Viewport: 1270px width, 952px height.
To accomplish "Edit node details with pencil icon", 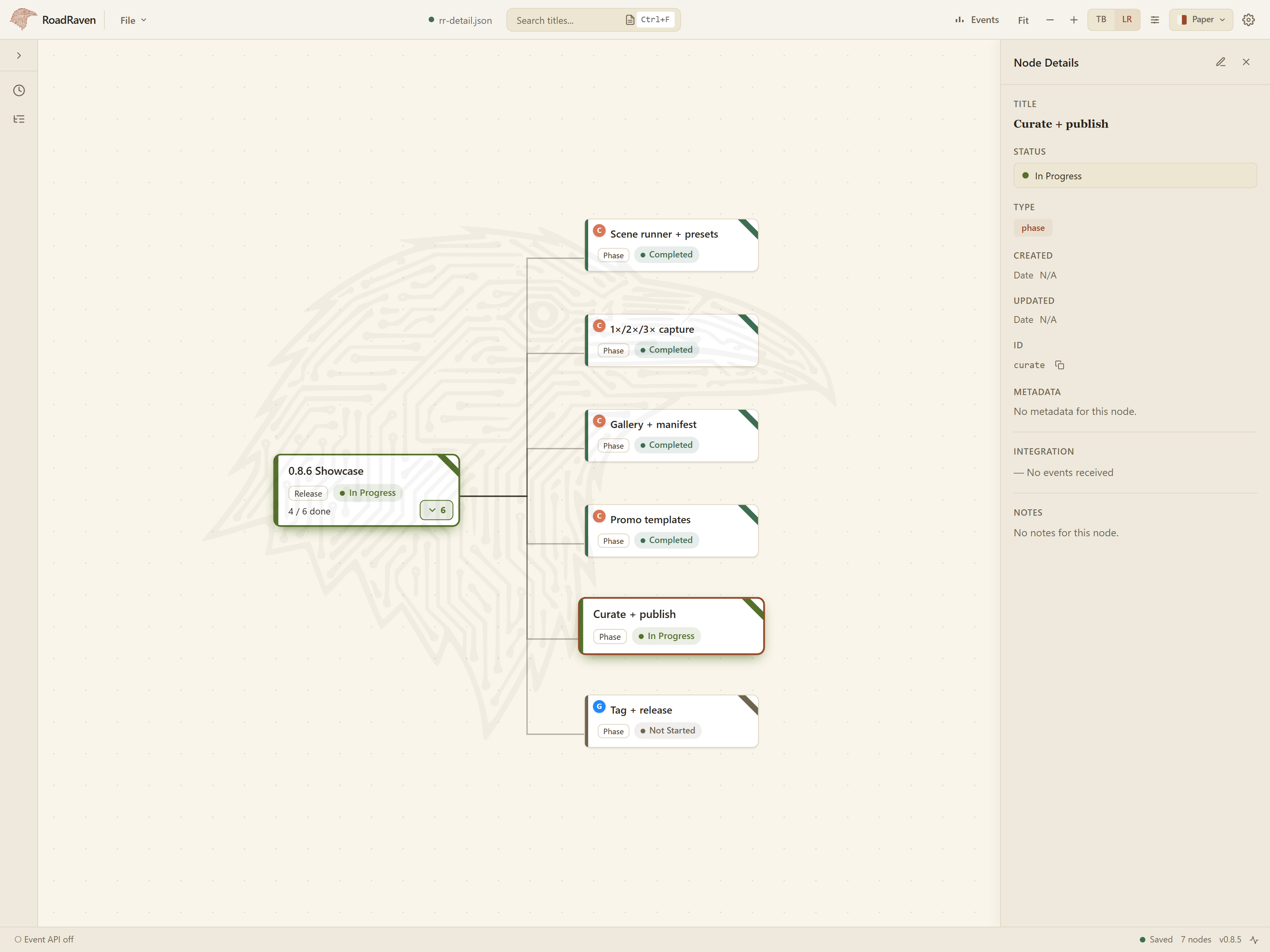I will coord(1221,62).
